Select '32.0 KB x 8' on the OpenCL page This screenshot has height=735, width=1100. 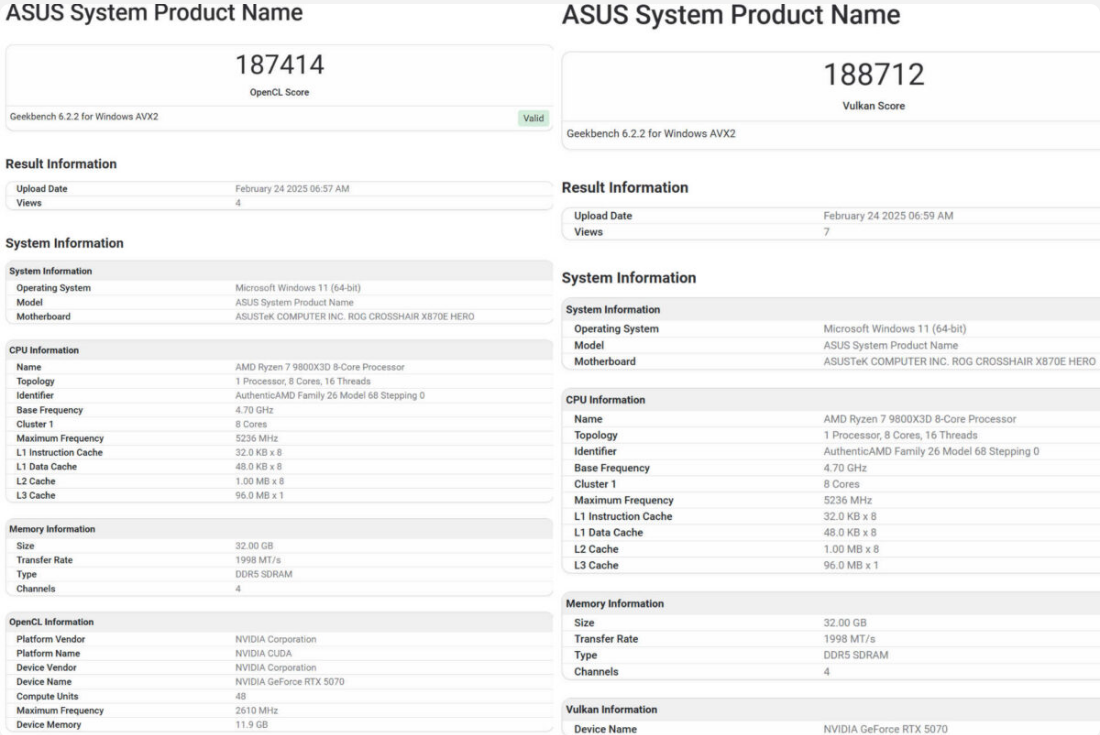258,452
